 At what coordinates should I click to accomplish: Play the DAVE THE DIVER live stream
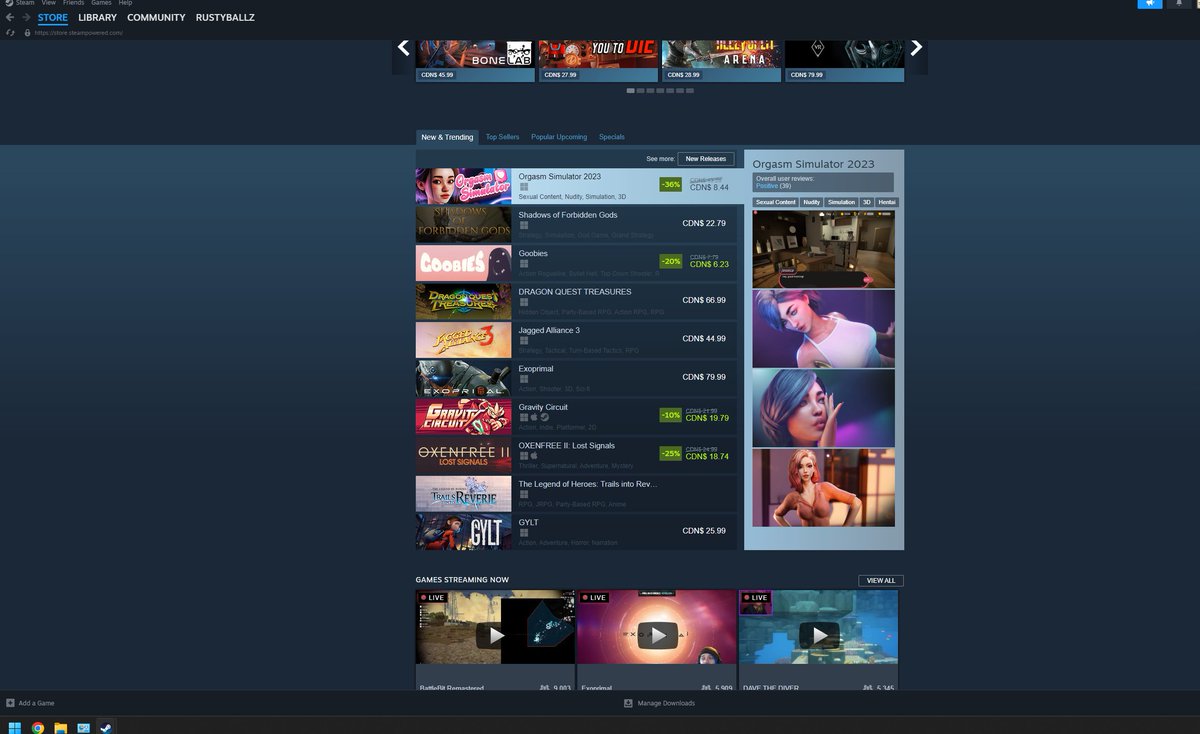[x=819, y=635]
